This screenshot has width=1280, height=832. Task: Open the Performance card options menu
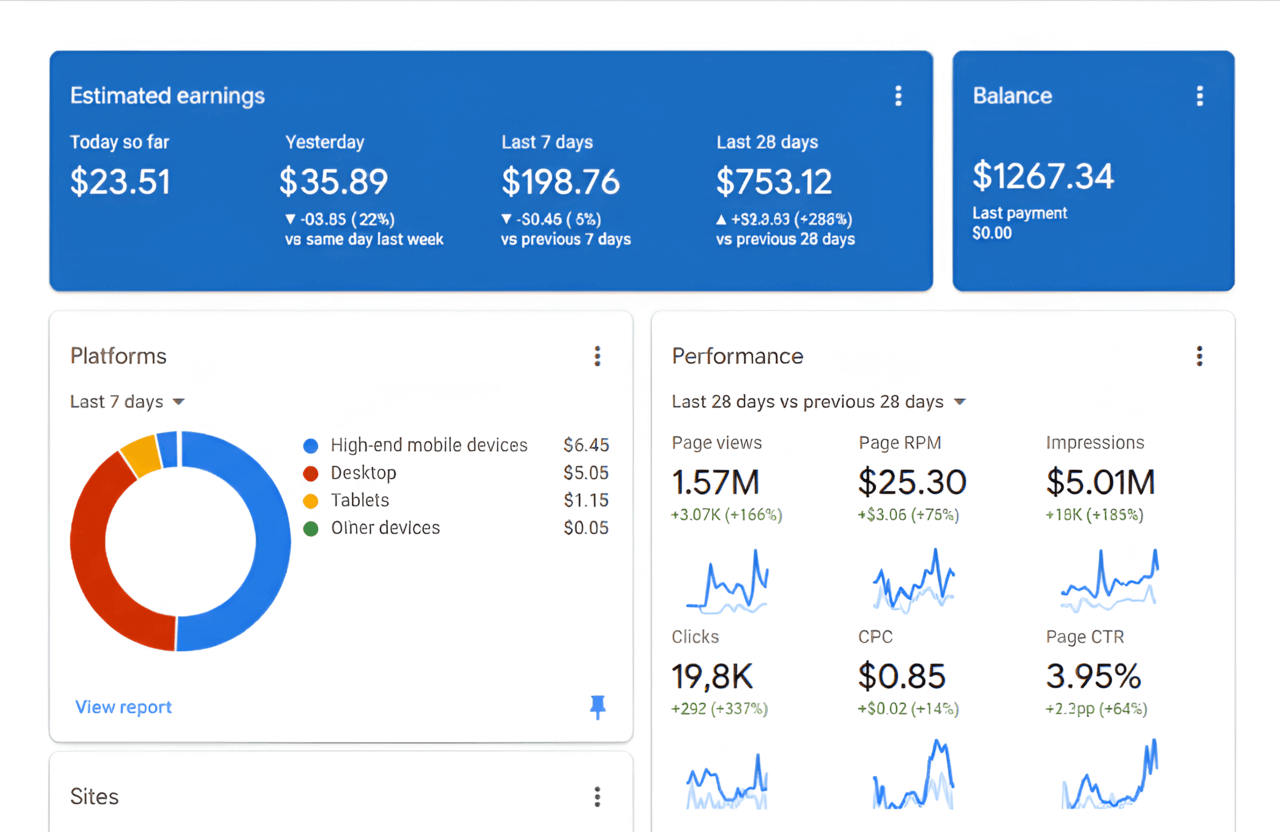tap(1199, 356)
